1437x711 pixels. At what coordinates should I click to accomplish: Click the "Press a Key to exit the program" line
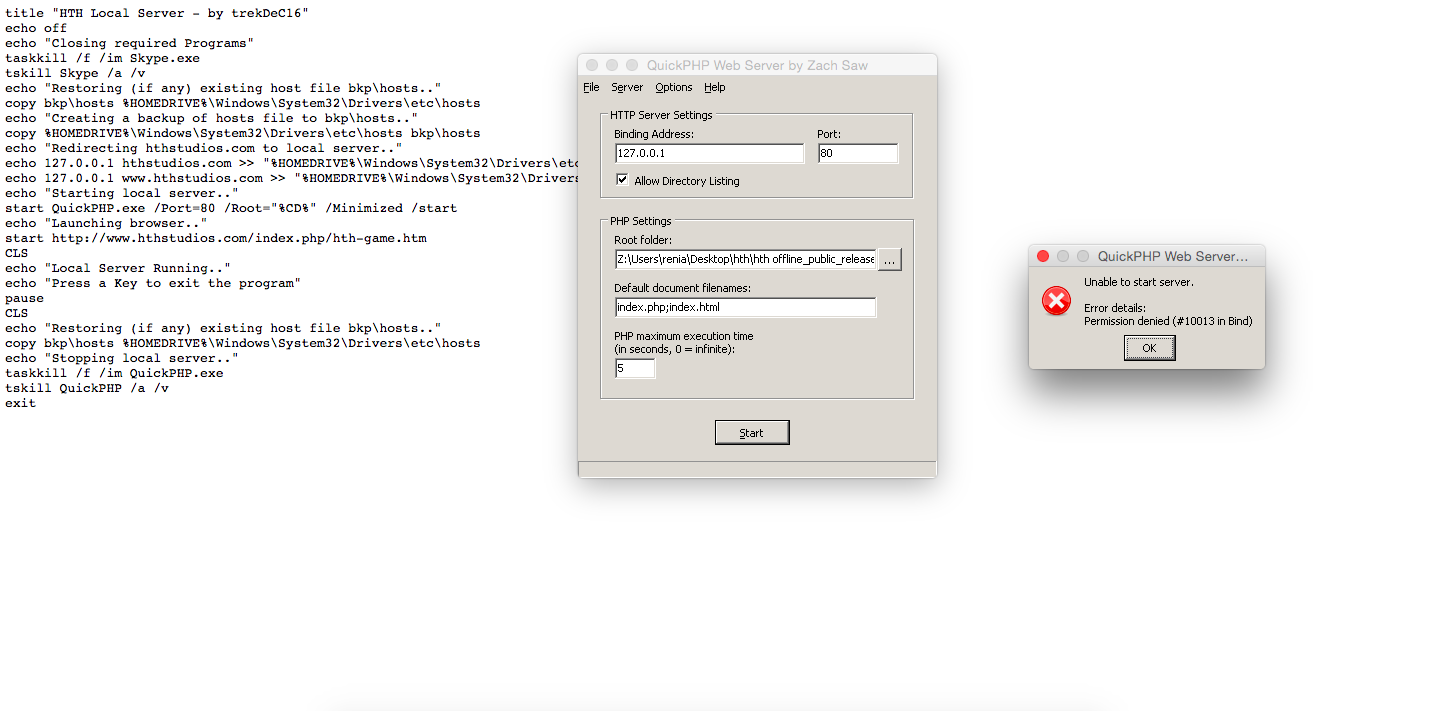153,283
